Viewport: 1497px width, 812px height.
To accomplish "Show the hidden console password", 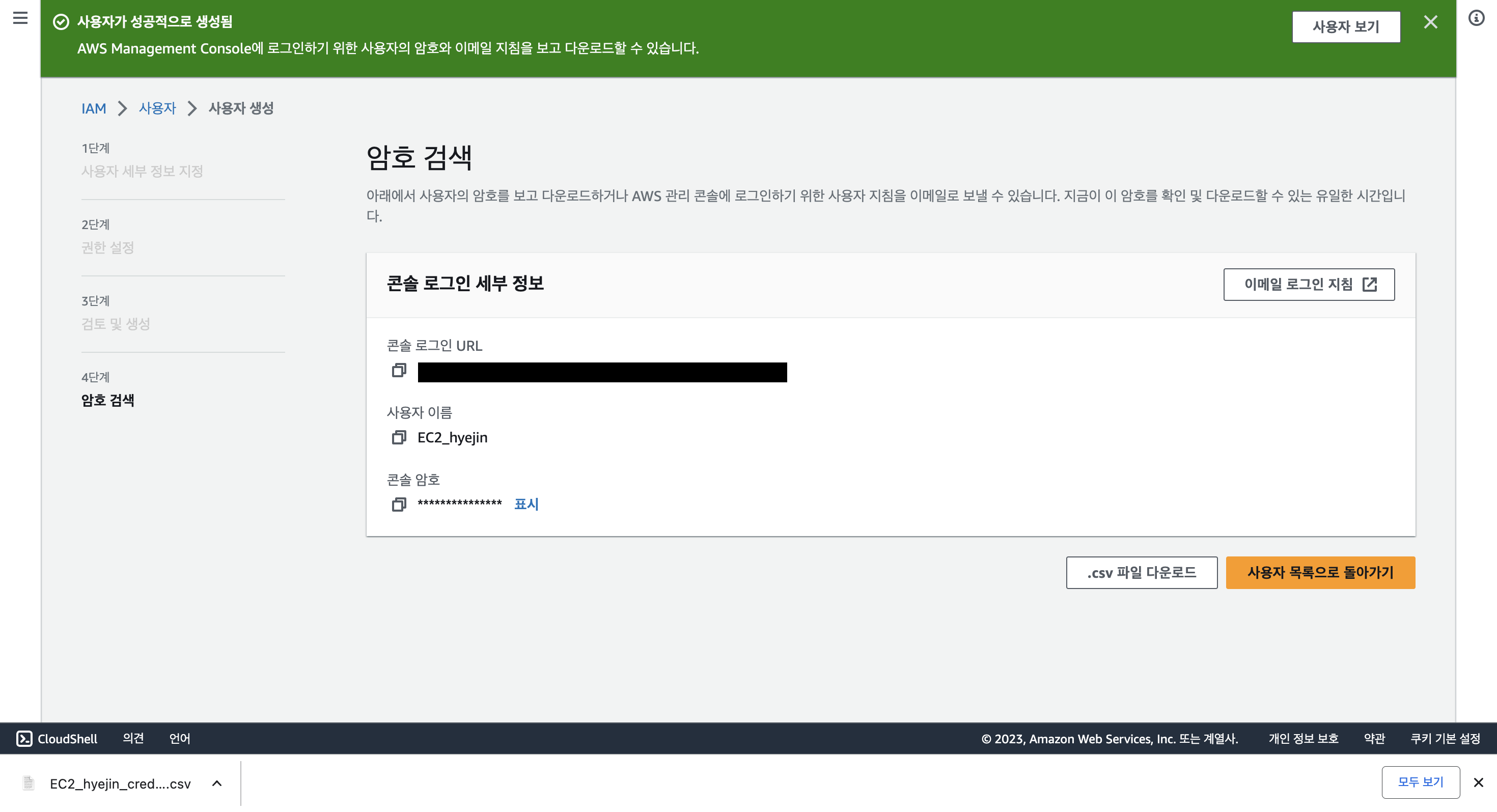I will [526, 504].
